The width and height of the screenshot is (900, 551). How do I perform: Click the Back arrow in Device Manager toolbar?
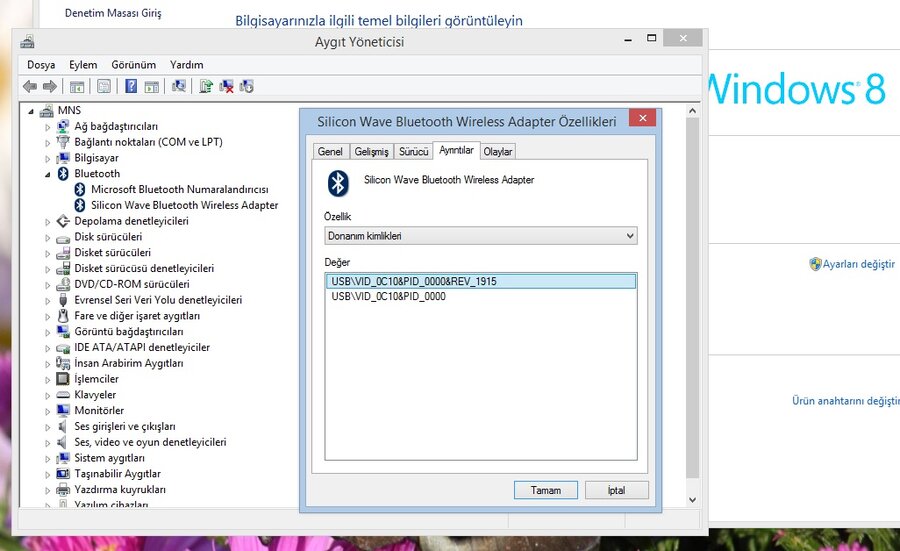point(30,87)
